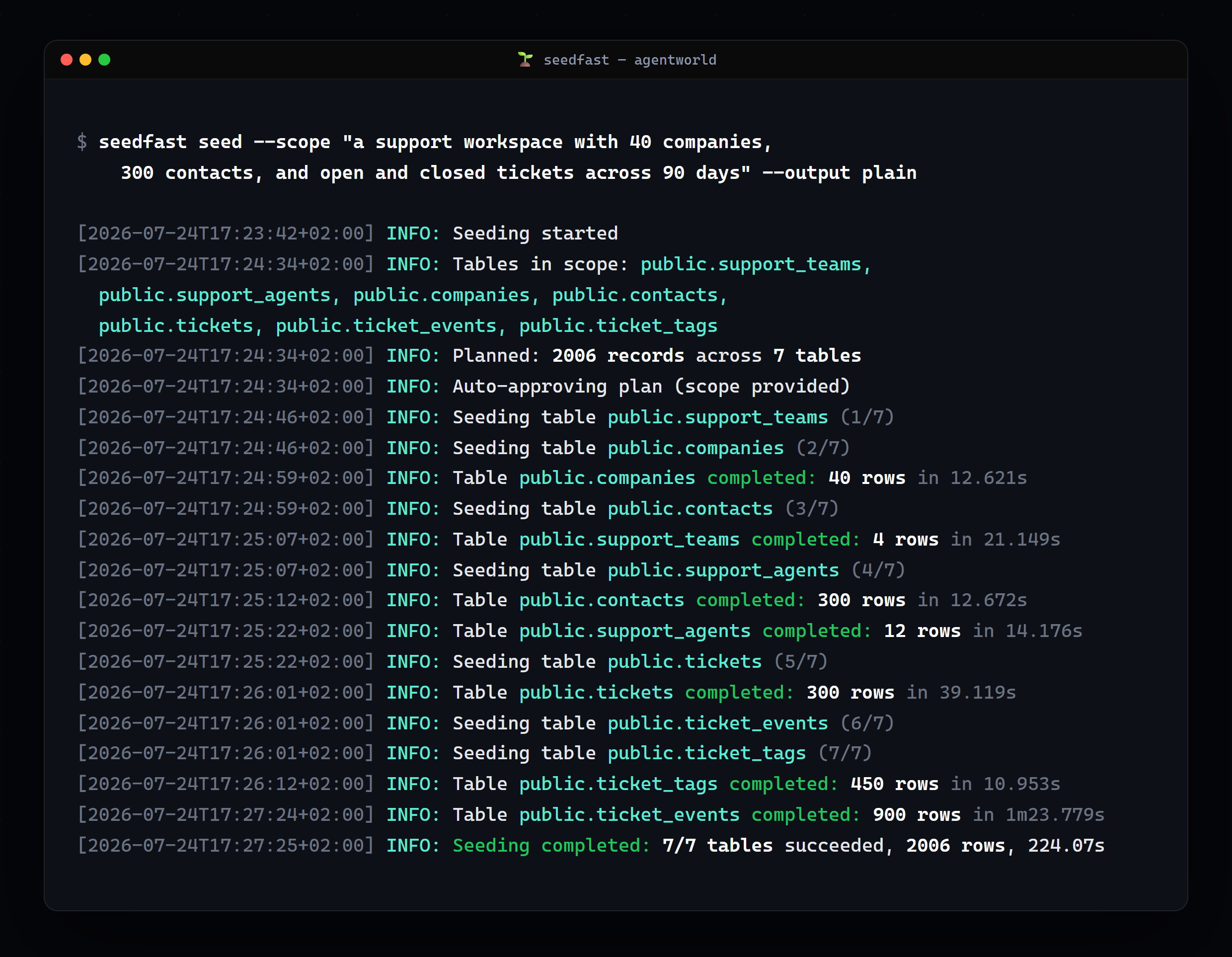
Task: Click 'public.tickets,' in the scope list
Action: point(181,325)
